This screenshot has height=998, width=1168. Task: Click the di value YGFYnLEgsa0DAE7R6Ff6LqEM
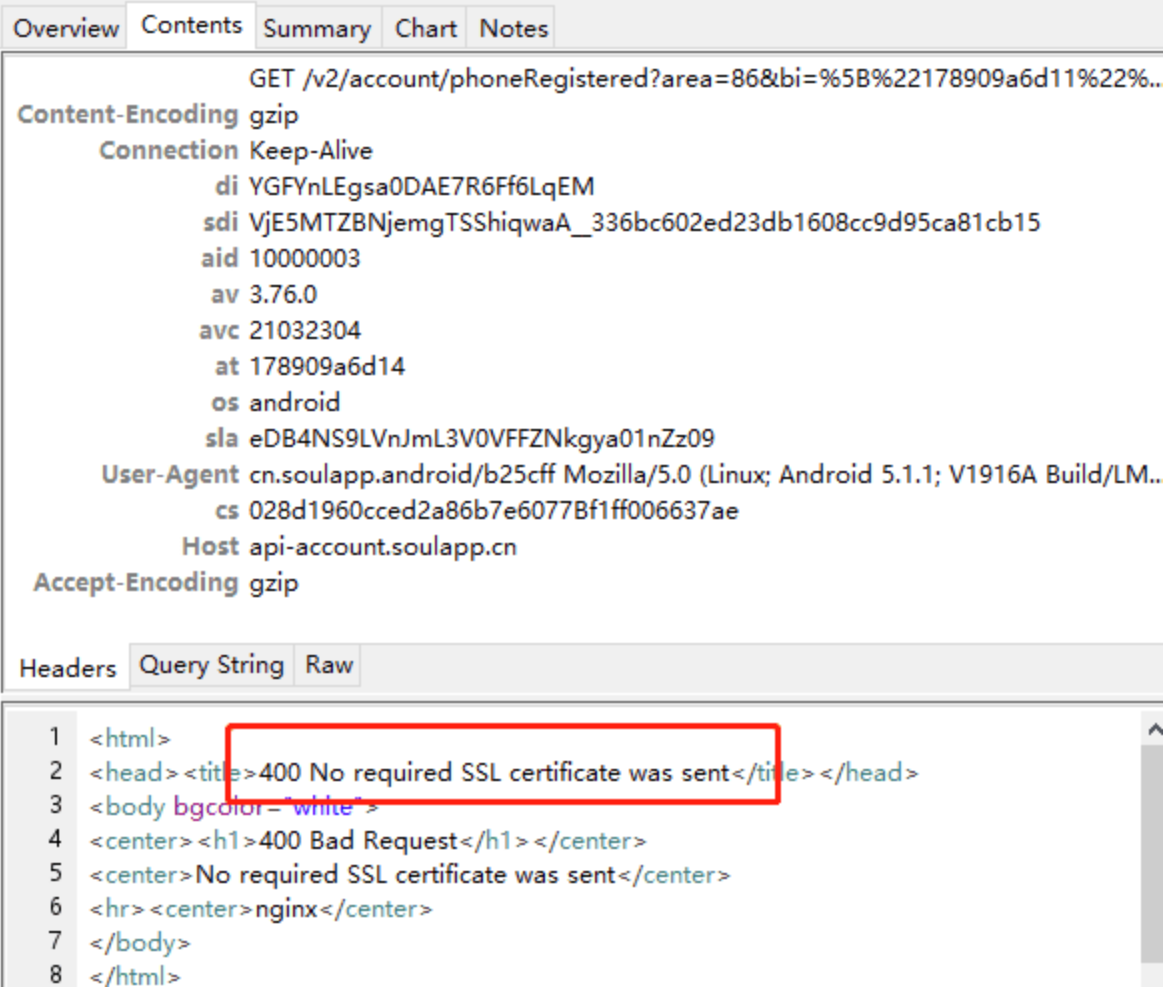[422, 186]
